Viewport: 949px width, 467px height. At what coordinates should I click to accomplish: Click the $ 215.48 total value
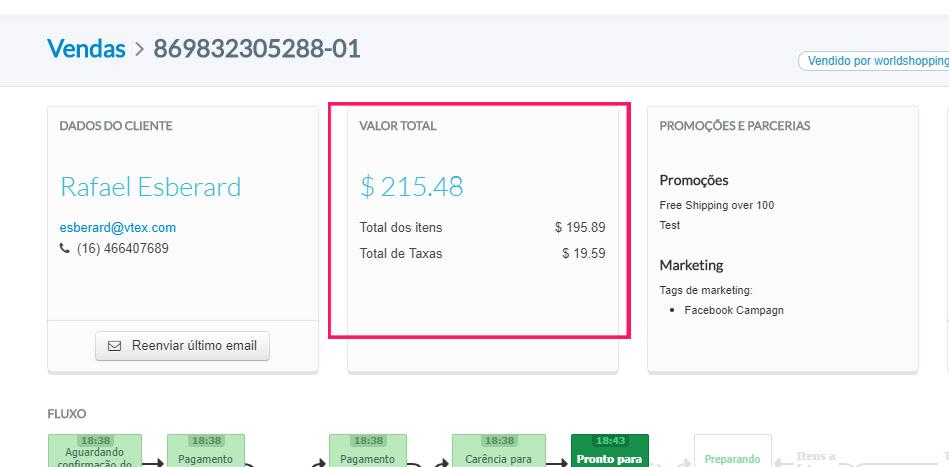411,186
